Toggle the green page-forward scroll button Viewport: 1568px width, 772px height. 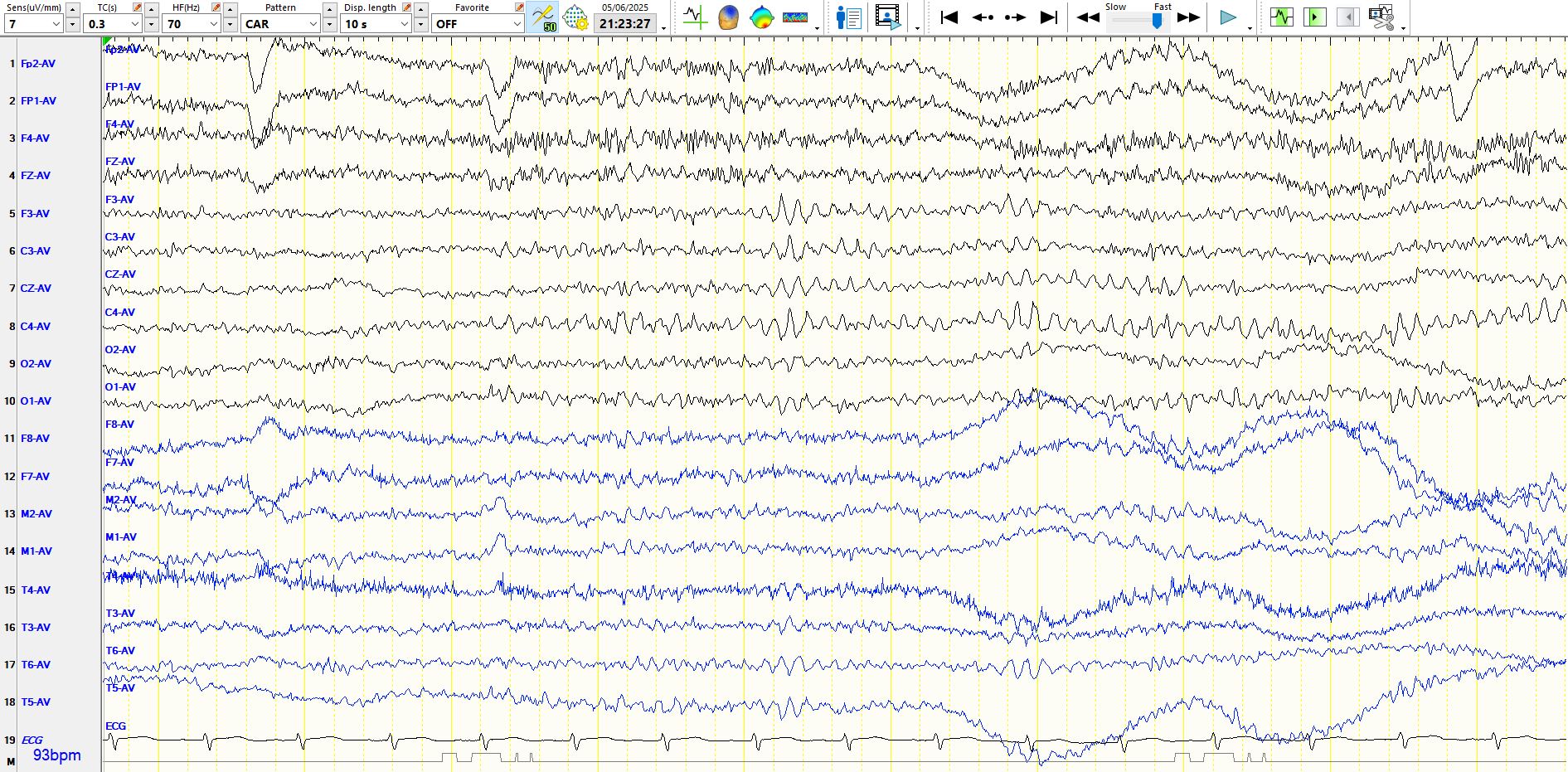click(x=1314, y=17)
